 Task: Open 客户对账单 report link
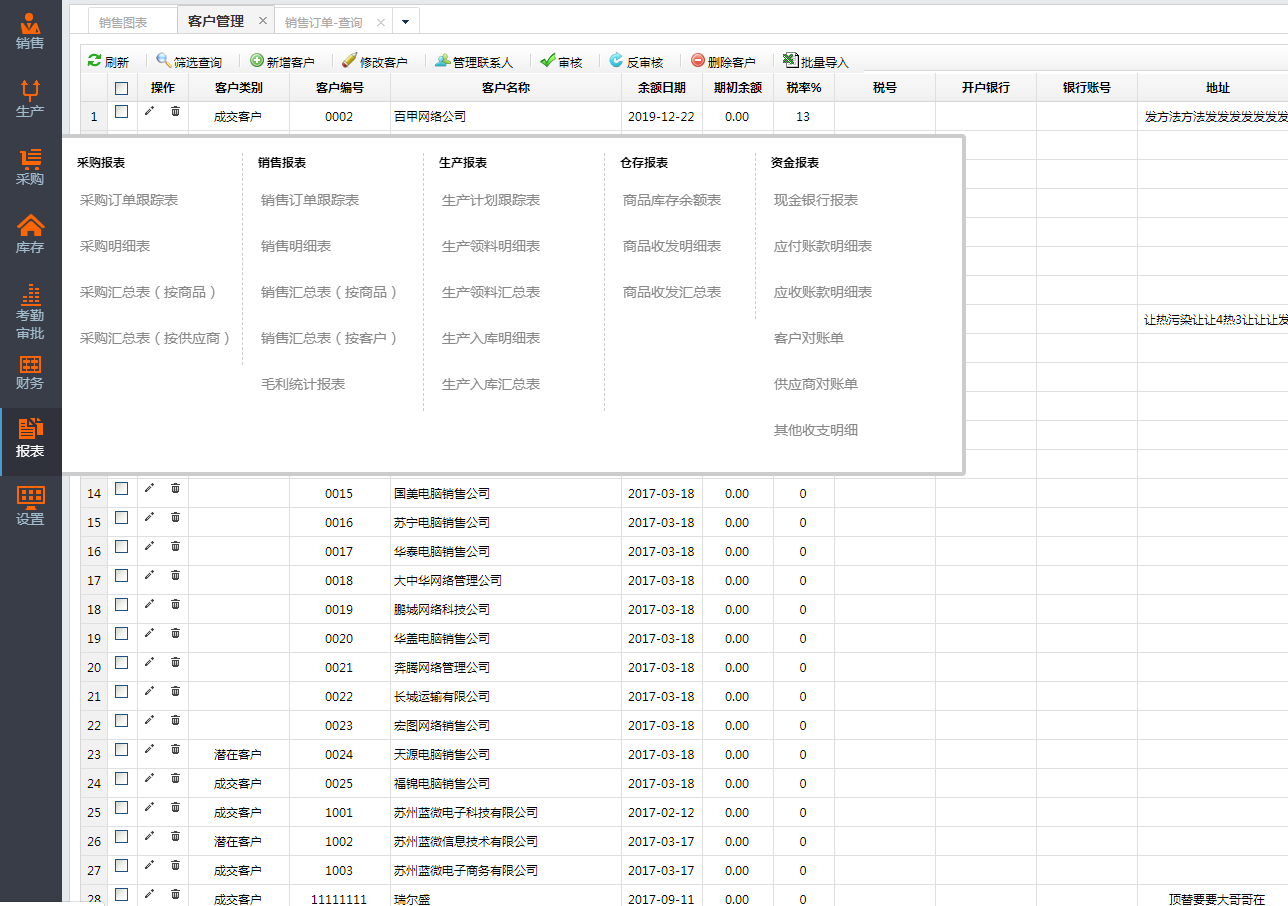[809, 338]
